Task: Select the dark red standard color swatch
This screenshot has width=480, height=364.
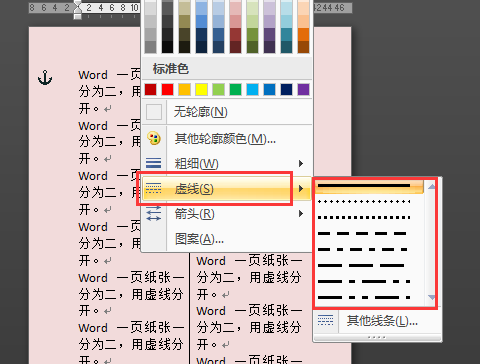Action: [x=150, y=90]
